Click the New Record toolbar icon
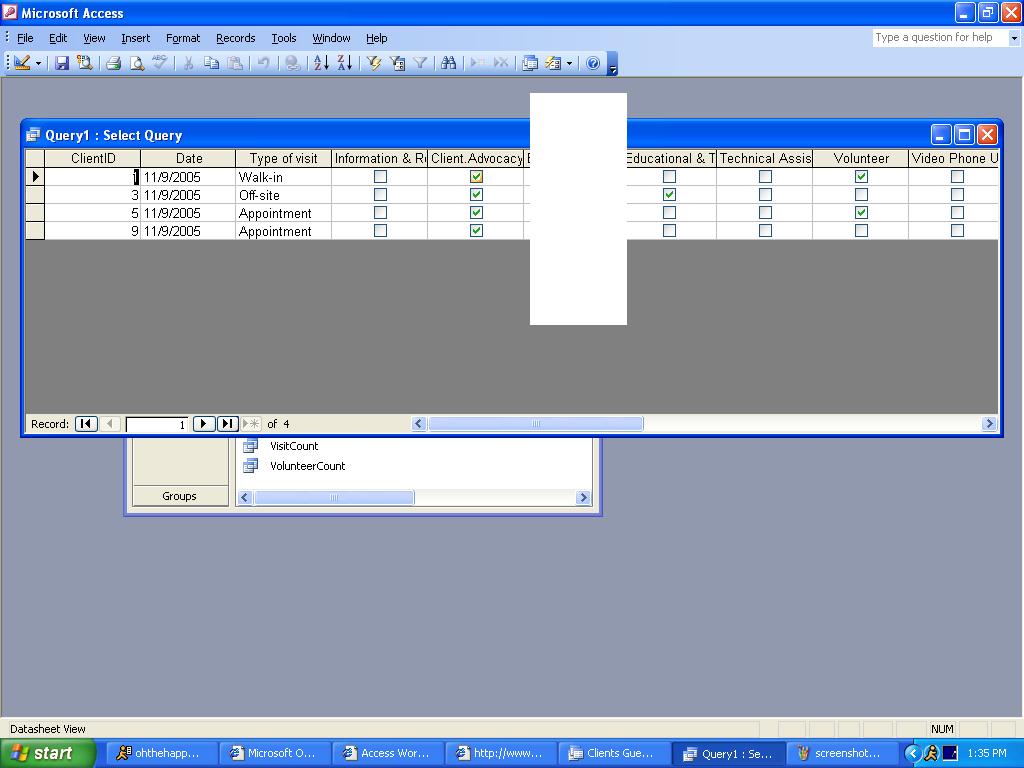 tap(478, 63)
